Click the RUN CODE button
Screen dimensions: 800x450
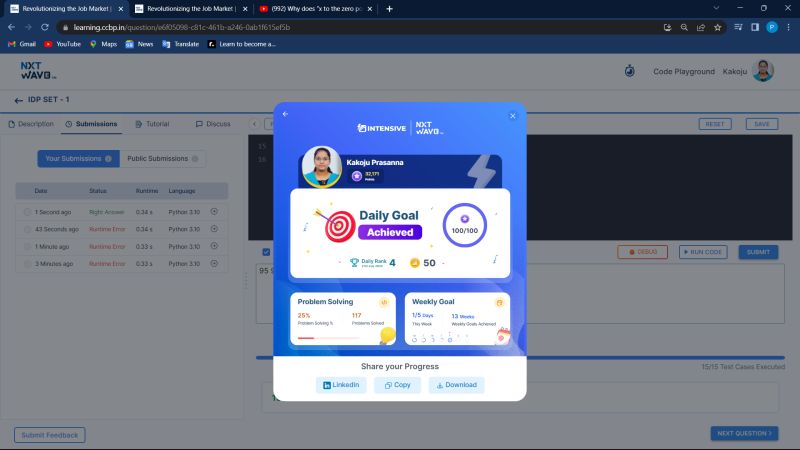click(703, 252)
